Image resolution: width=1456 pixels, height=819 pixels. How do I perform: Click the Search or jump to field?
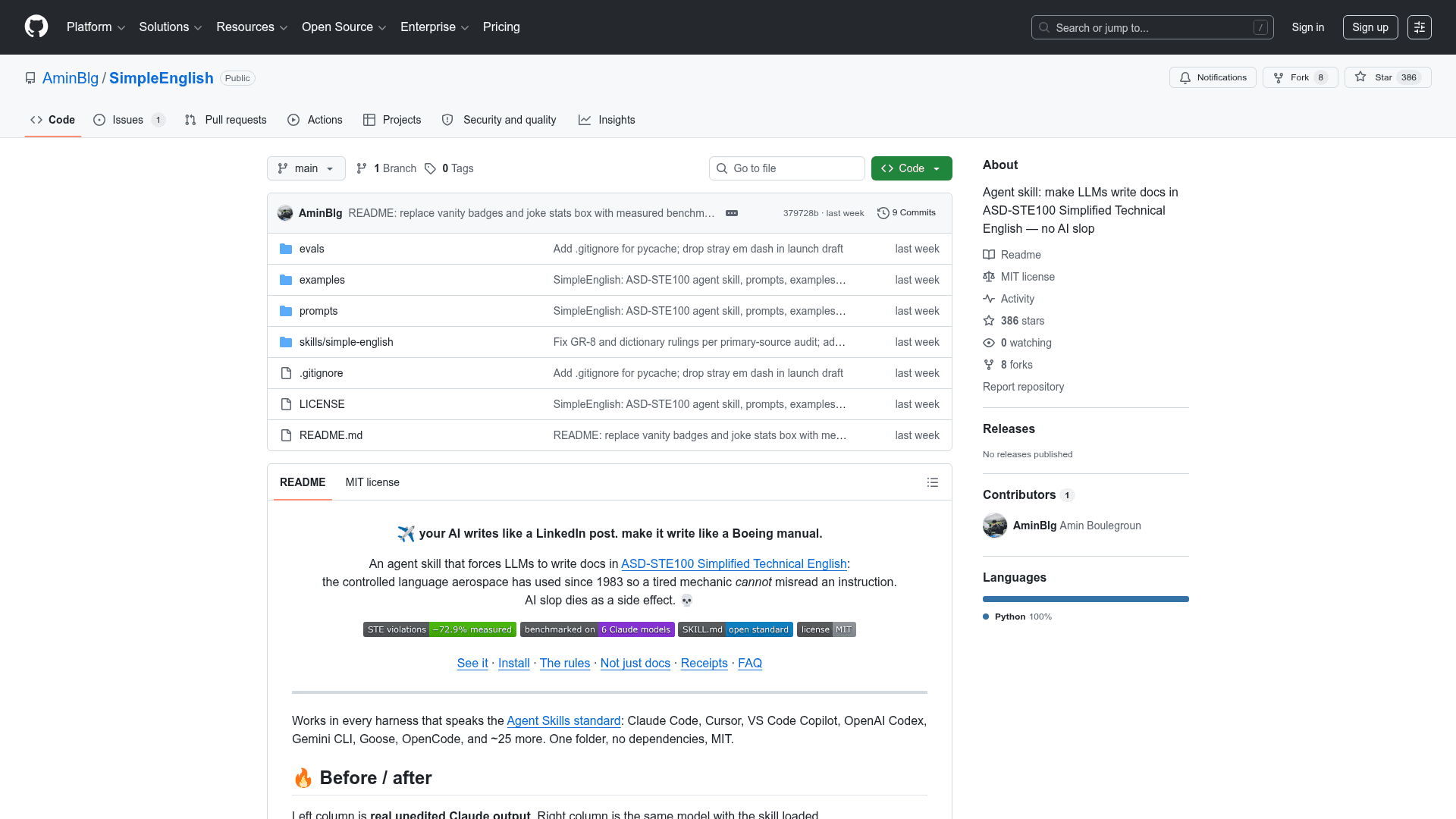(x=1153, y=27)
